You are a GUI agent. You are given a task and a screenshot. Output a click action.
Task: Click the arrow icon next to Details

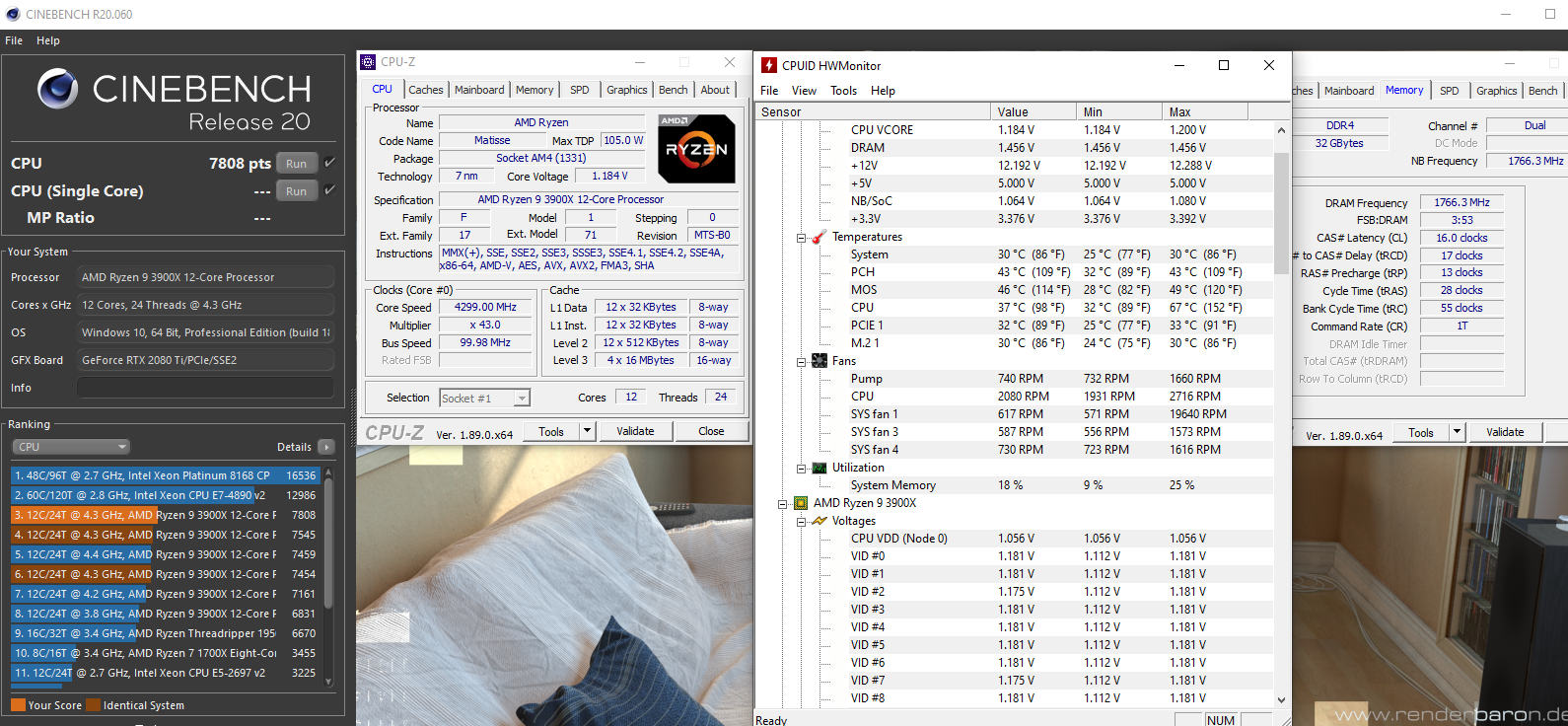pyautogui.click(x=326, y=447)
